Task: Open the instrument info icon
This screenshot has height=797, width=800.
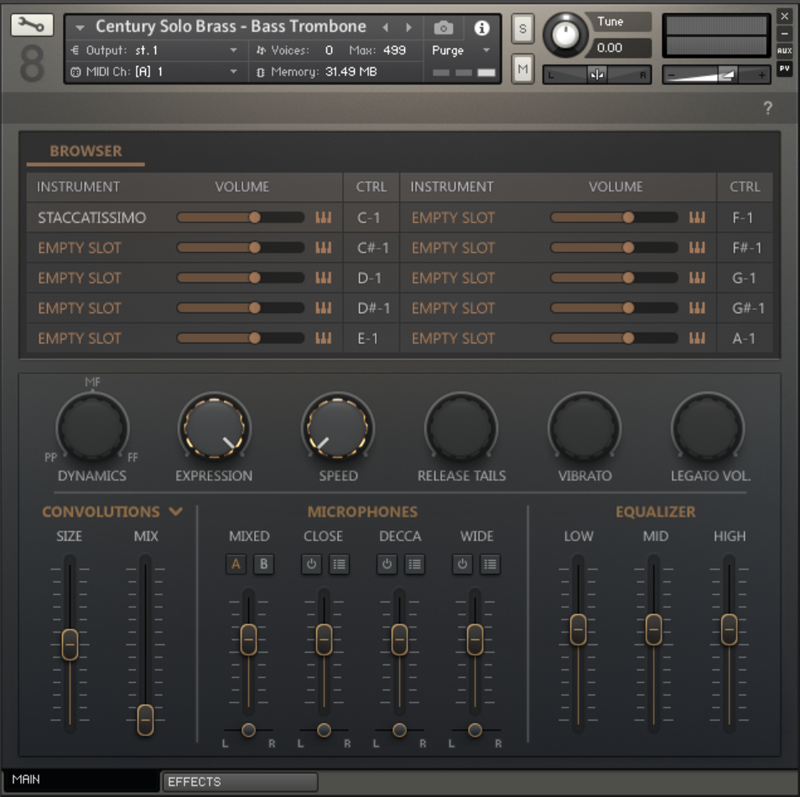Action: click(482, 28)
